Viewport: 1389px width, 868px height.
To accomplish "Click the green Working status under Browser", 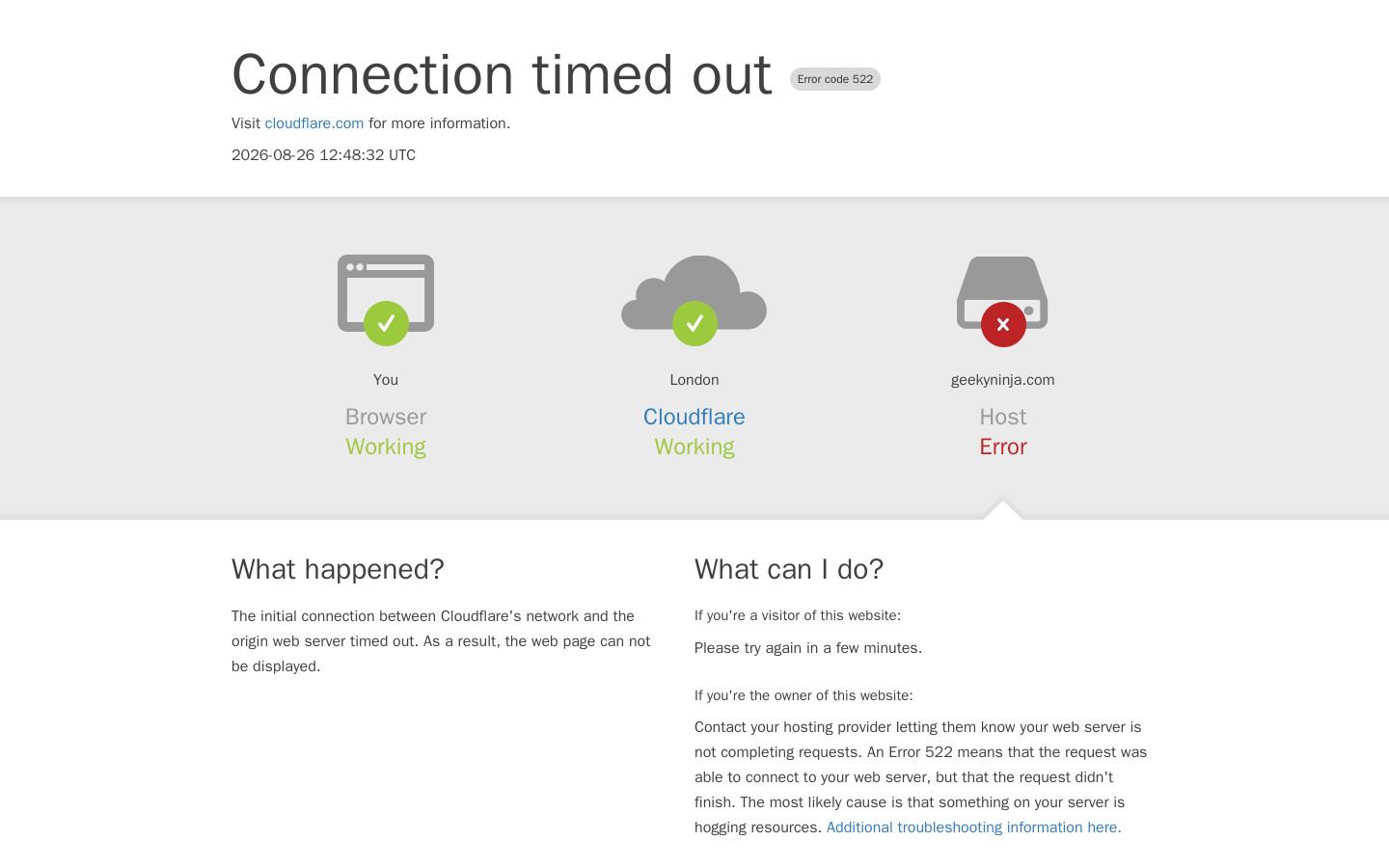I will point(386,447).
